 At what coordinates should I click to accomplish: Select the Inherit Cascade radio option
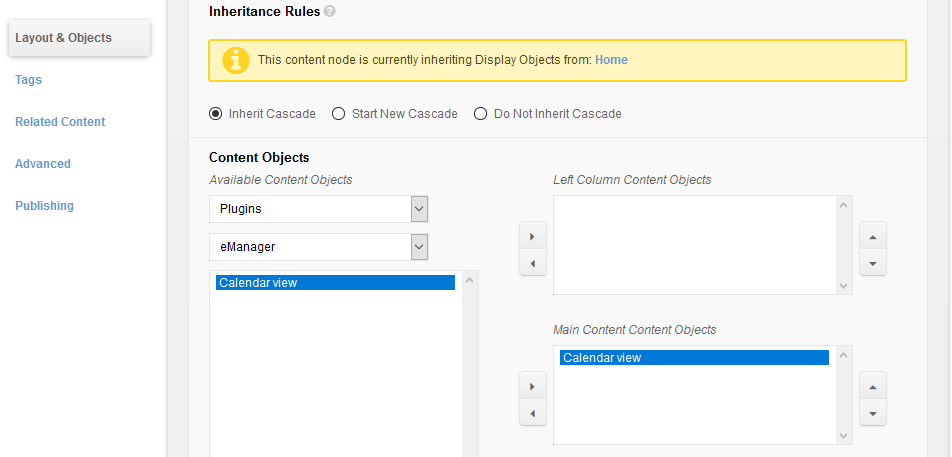216,113
